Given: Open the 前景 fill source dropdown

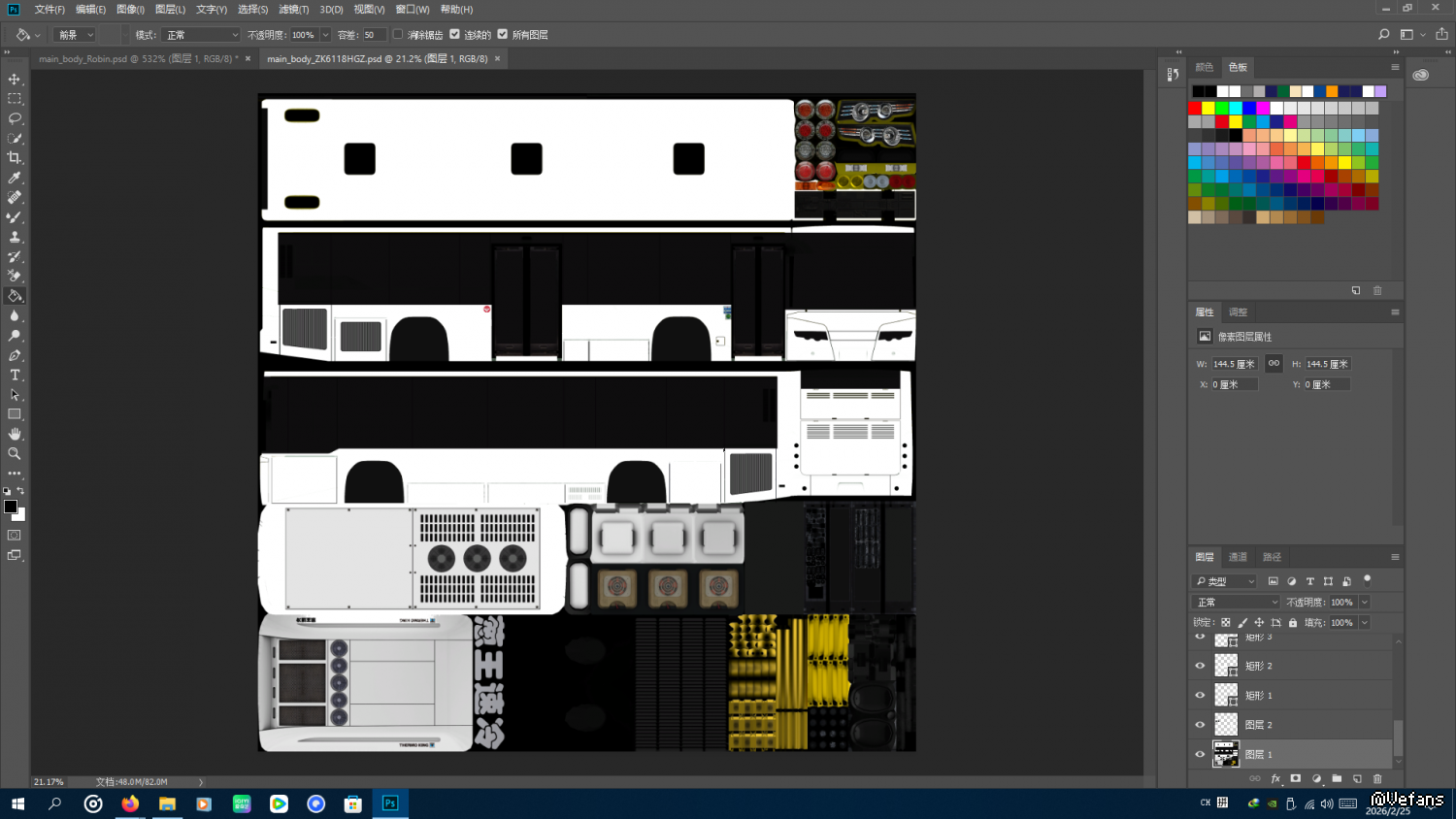Looking at the screenshot, I should 76,35.
